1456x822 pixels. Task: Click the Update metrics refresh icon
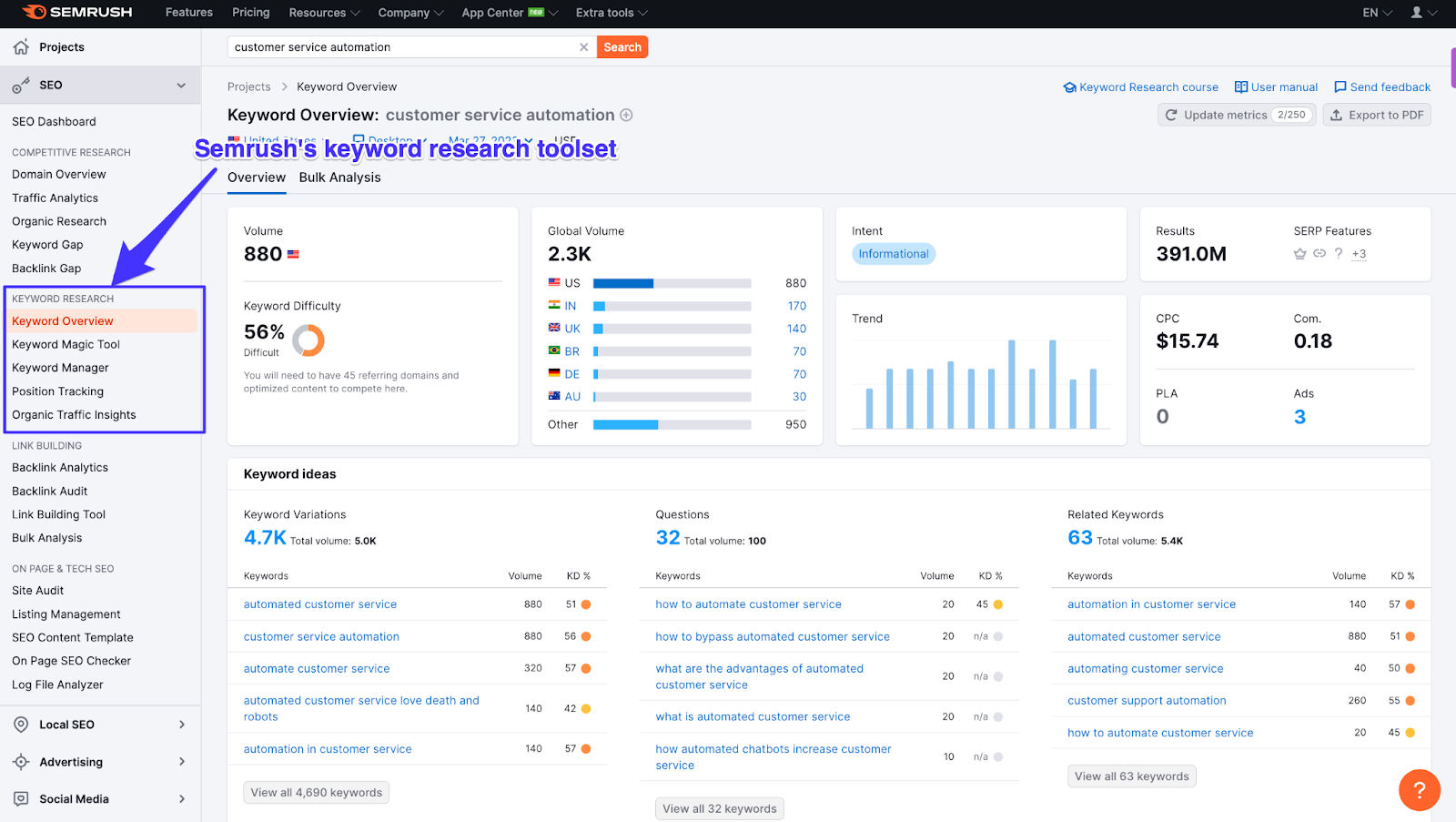(1171, 116)
